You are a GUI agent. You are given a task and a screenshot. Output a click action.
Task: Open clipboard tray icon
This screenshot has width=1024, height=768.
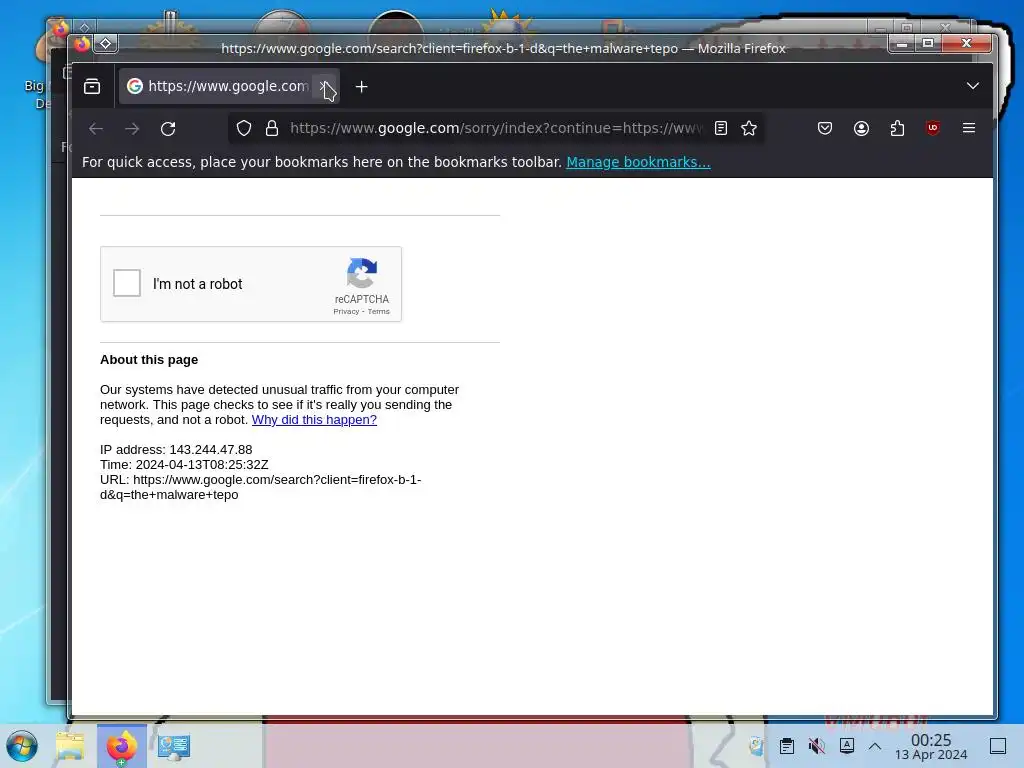pos(787,746)
